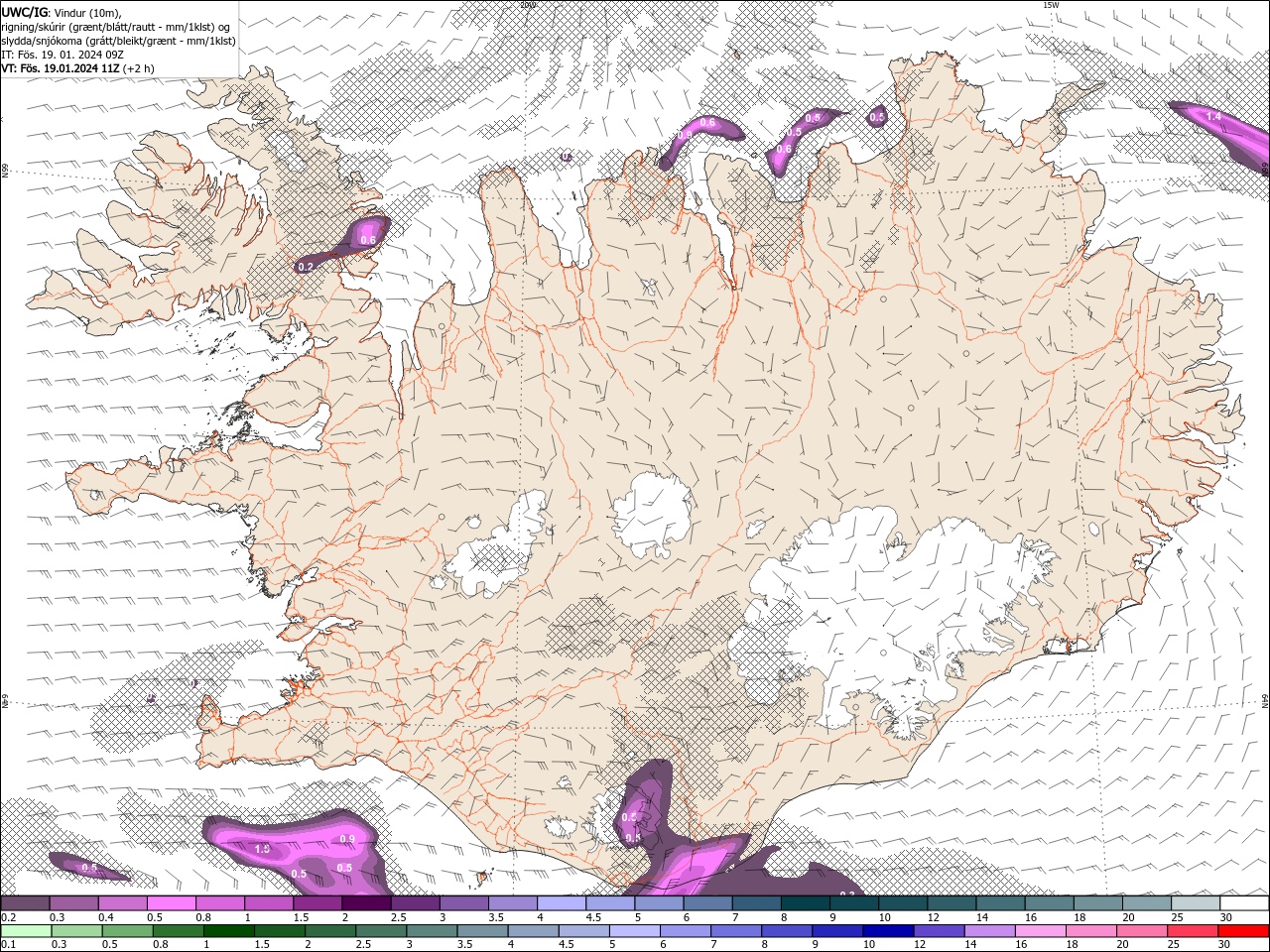Screen dimensions: 1270x952
Task: Click the '30' label on the lower rain scale
Action: 1226,944
